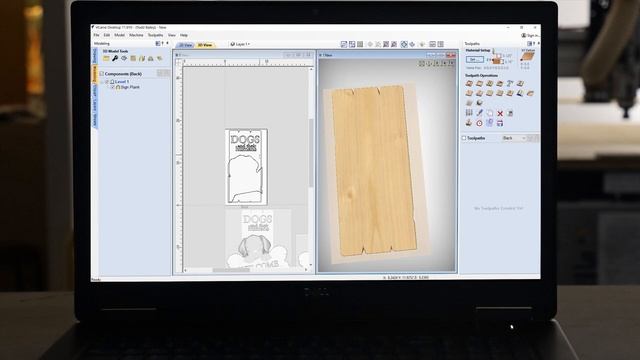Click the black key-shaped icon in 3D Model Tools

point(115,59)
